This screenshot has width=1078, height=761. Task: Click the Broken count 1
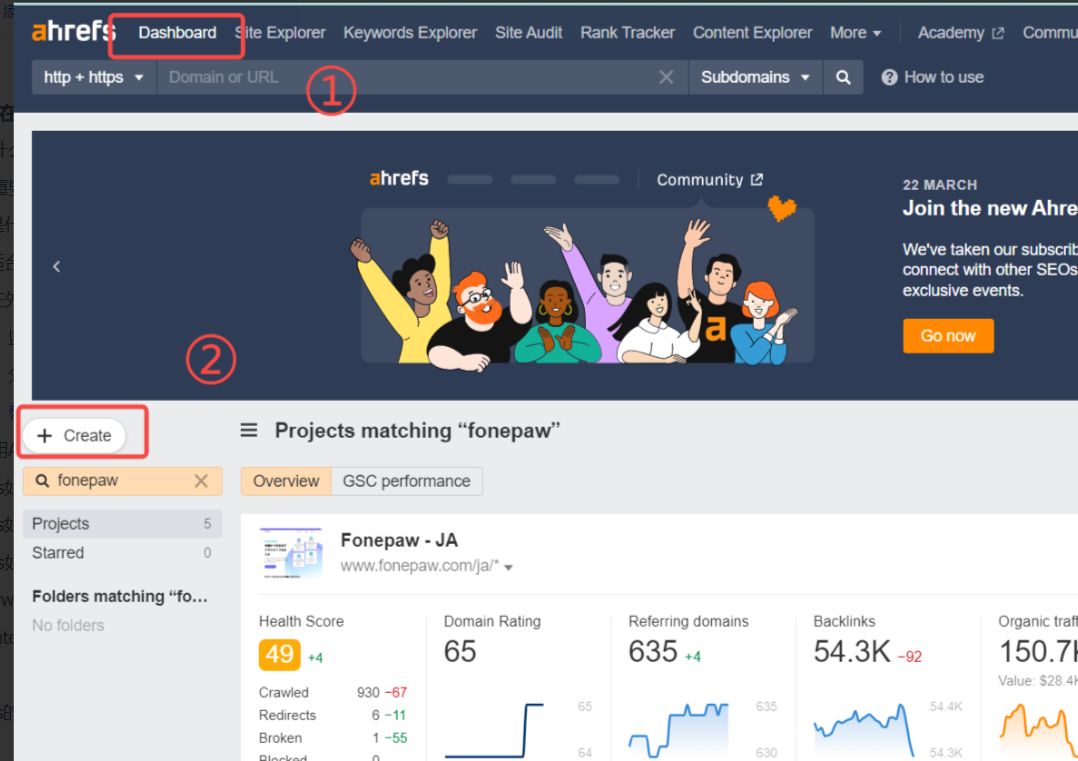pyautogui.click(x=375, y=738)
